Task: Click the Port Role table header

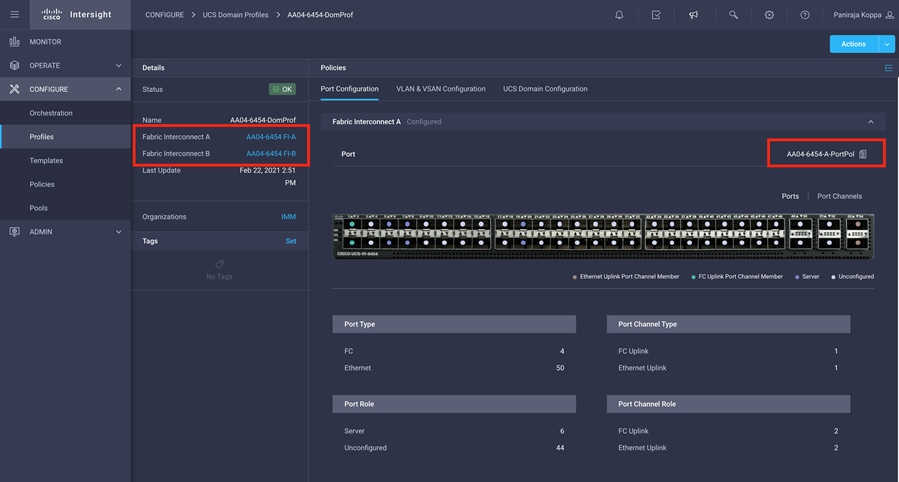Action: pyautogui.click(x=454, y=403)
